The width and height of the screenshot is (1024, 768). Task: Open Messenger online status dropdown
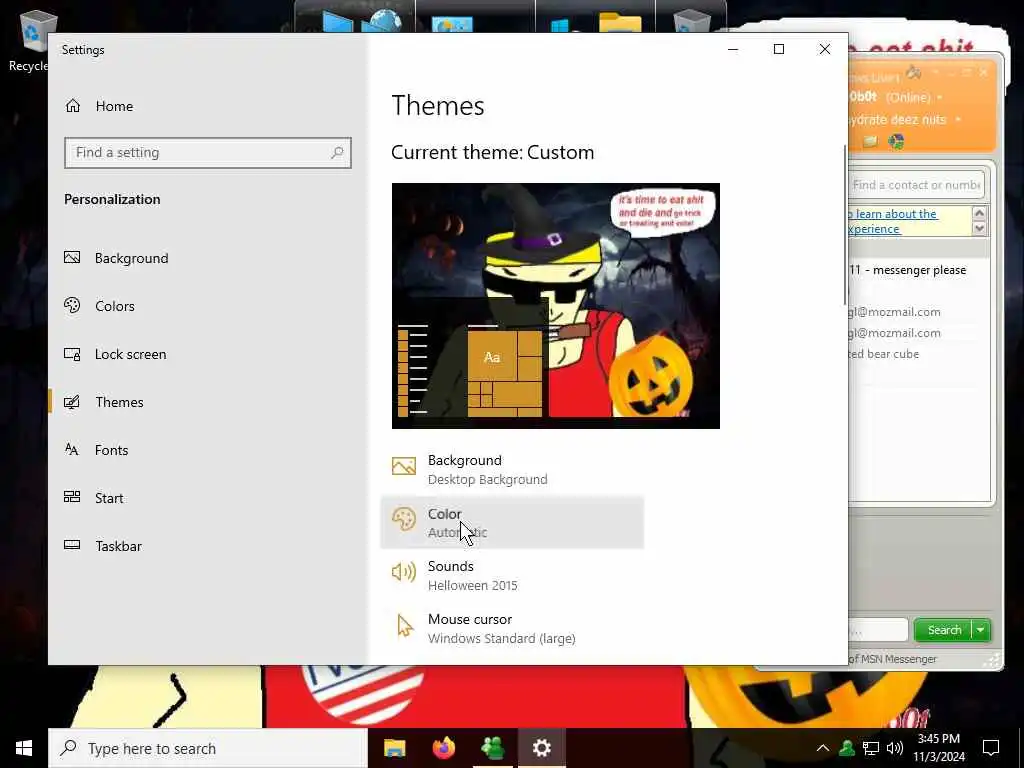point(940,97)
